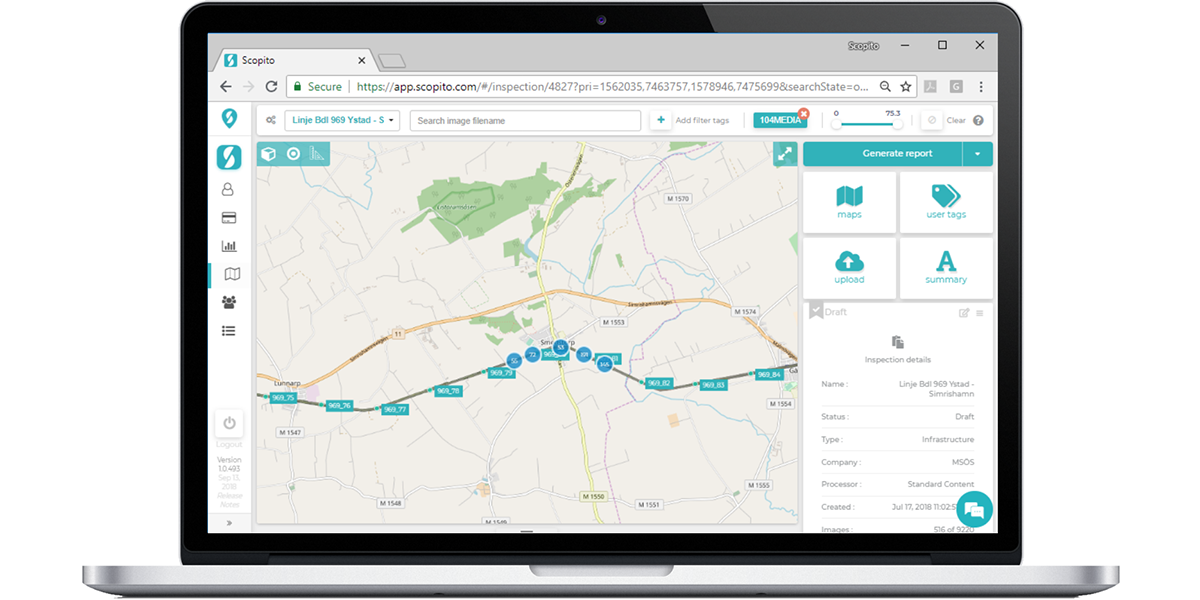Open the PDF extension icon
Viewport: 1200px width, 600px height.
point(930,87)
